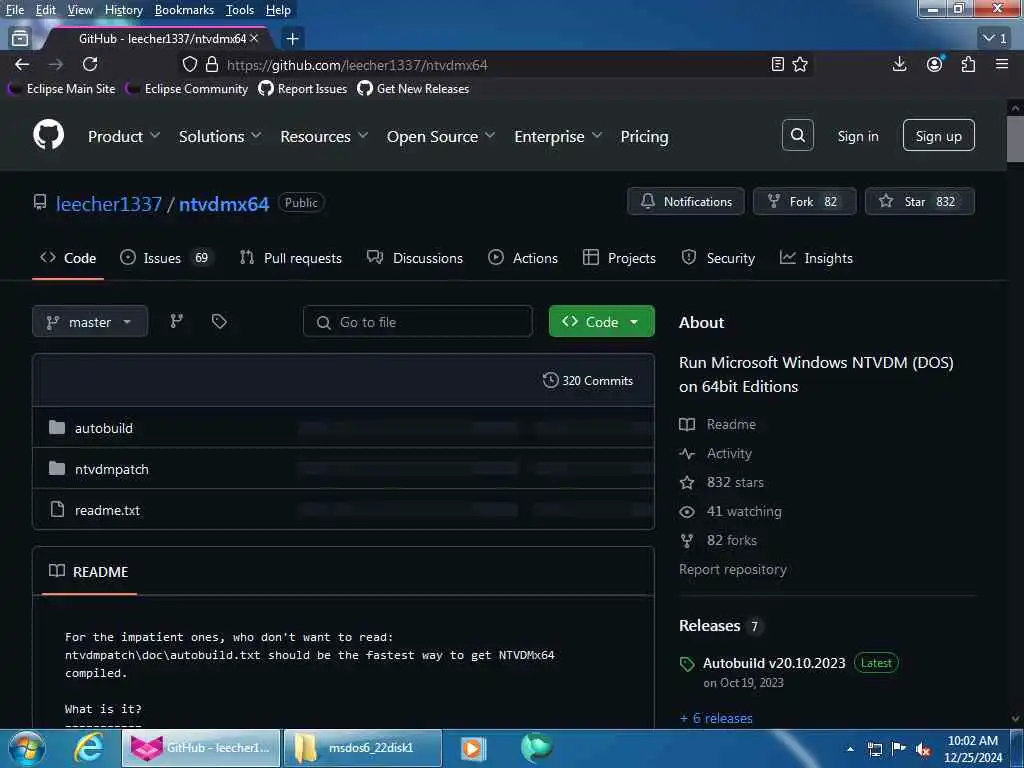Open the media player taskbar icon
The height and width of the screenshot is (768, 1024).
click(472, 748)
